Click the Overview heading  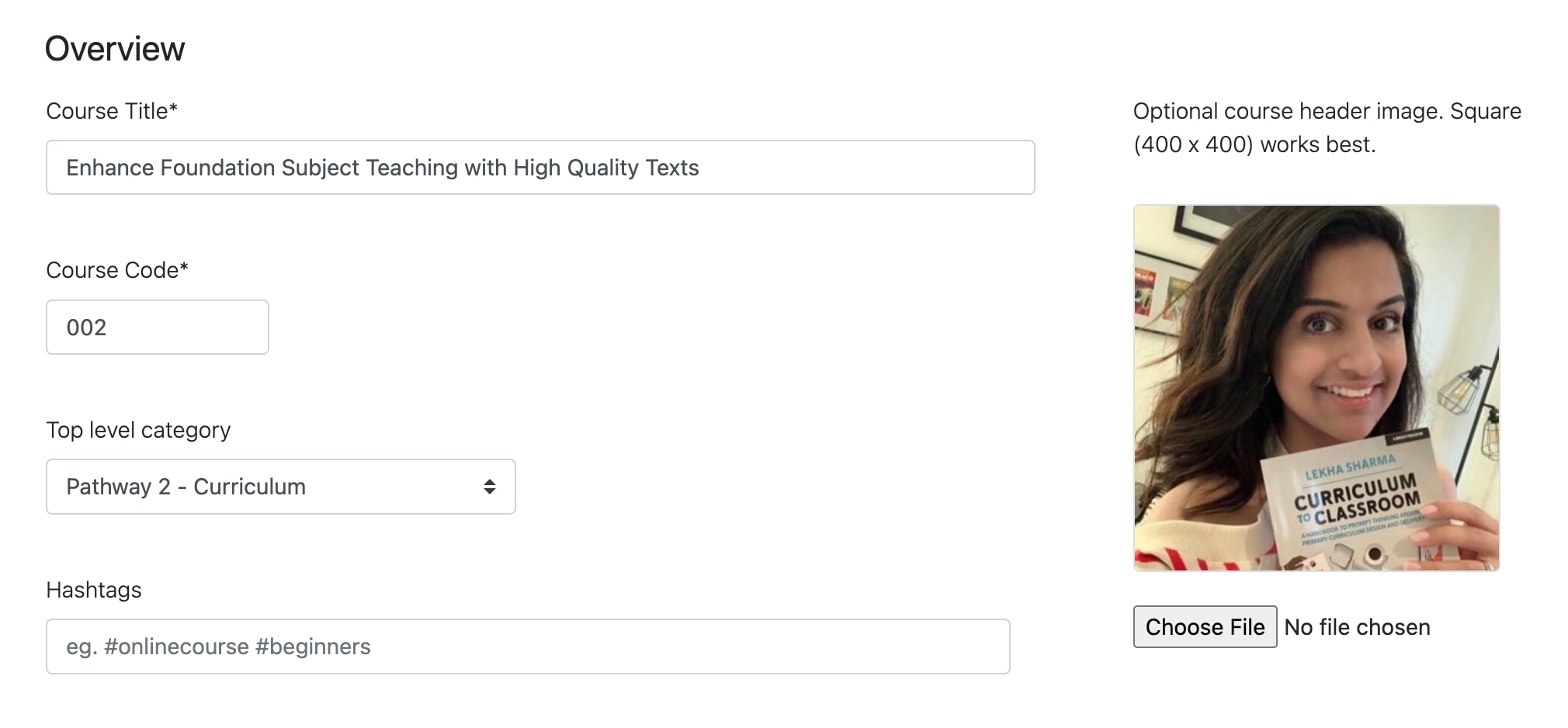[x=115, y=49]
